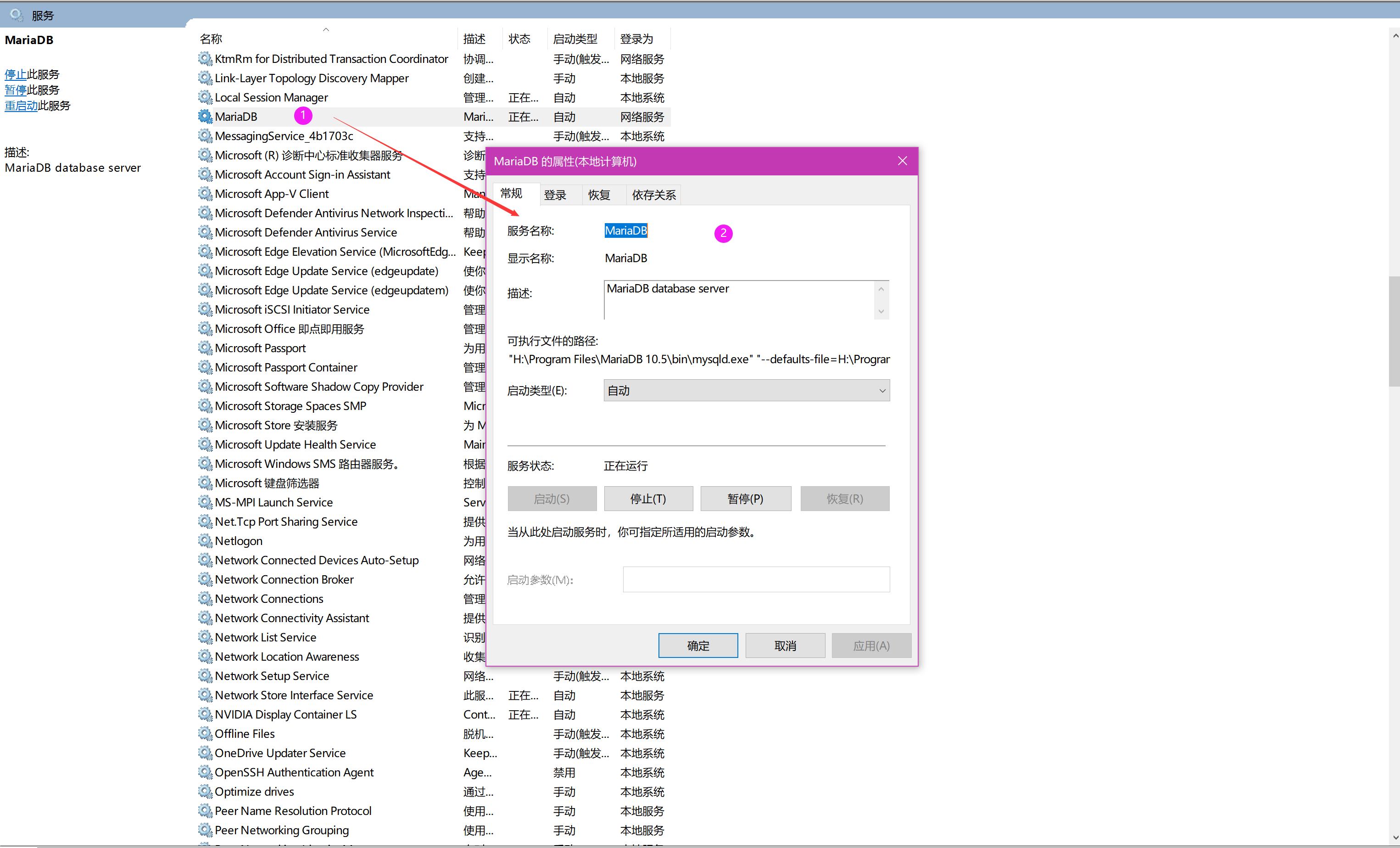Image resolution: width=1400 pixels, height=848 pixels.
Task: Sort the services list by 名称 column
Action: (x=326, y=39)
